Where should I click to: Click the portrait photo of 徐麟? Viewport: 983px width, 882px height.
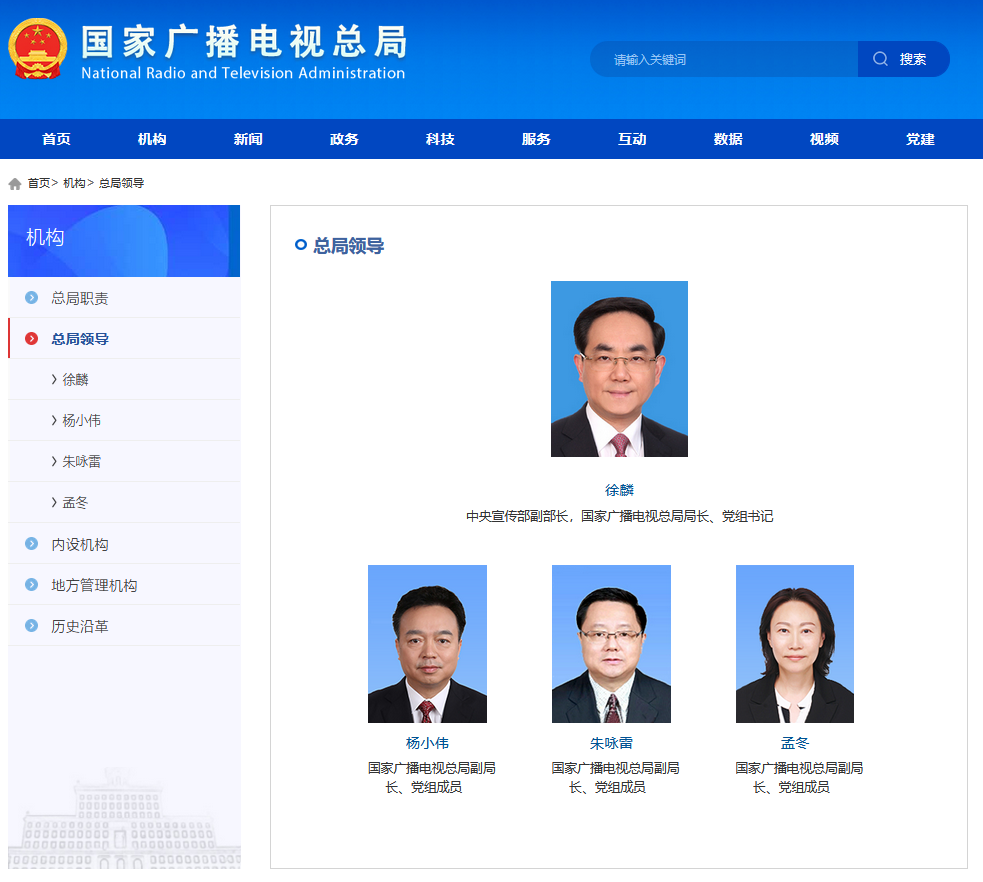click(619, 369)
